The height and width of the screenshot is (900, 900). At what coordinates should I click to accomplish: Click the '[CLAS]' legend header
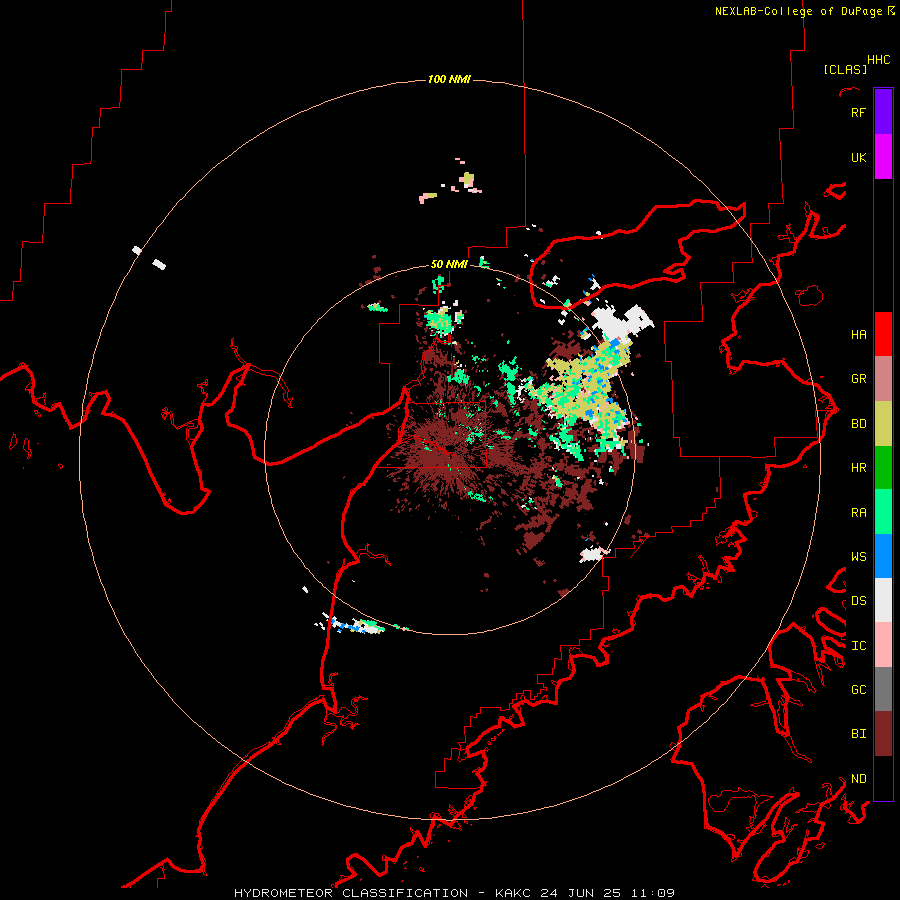845,69
